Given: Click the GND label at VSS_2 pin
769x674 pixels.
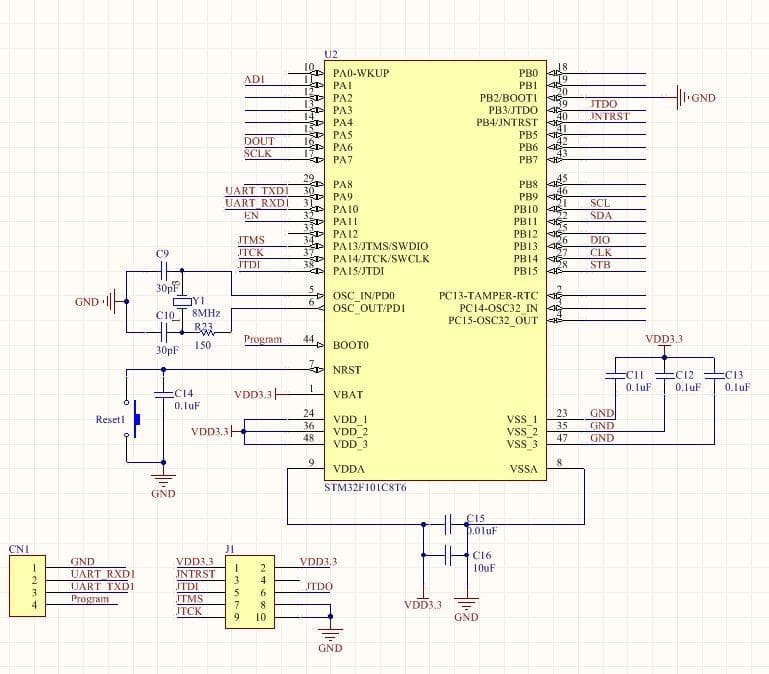Looking at the screenshot, I should click(602, 426).
